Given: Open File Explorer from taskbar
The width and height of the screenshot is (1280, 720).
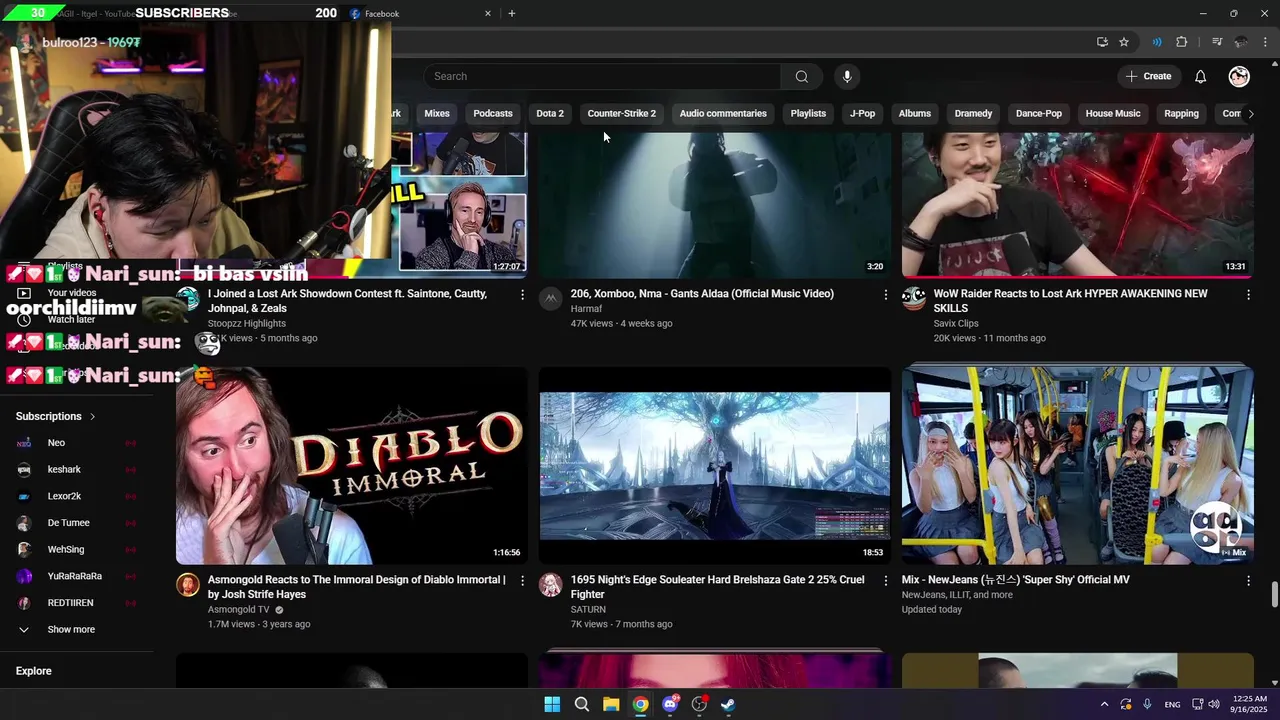Looking at the screenshot, I should tap(611, 705).
